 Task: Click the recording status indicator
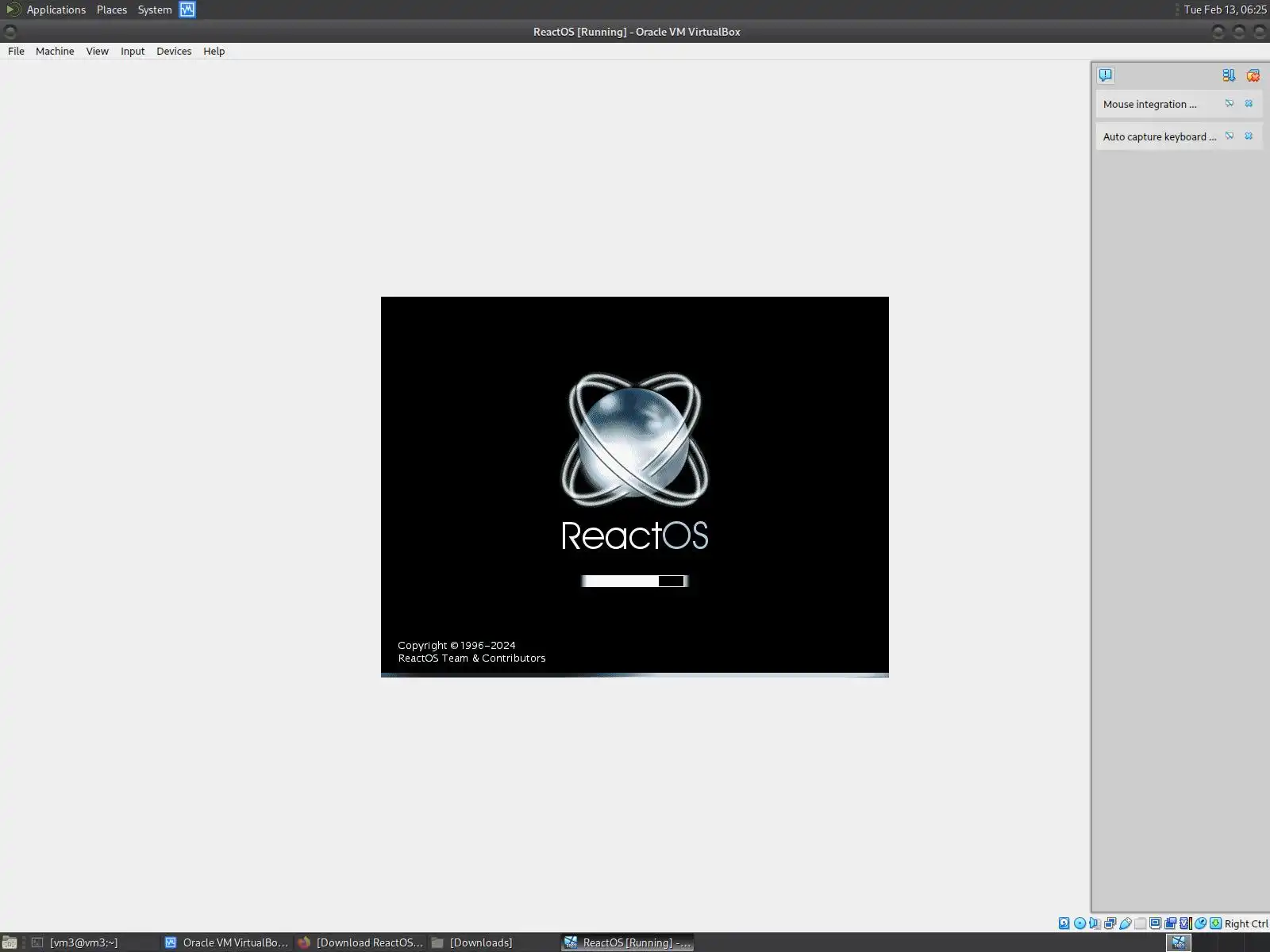click(x=1170, y=923)
